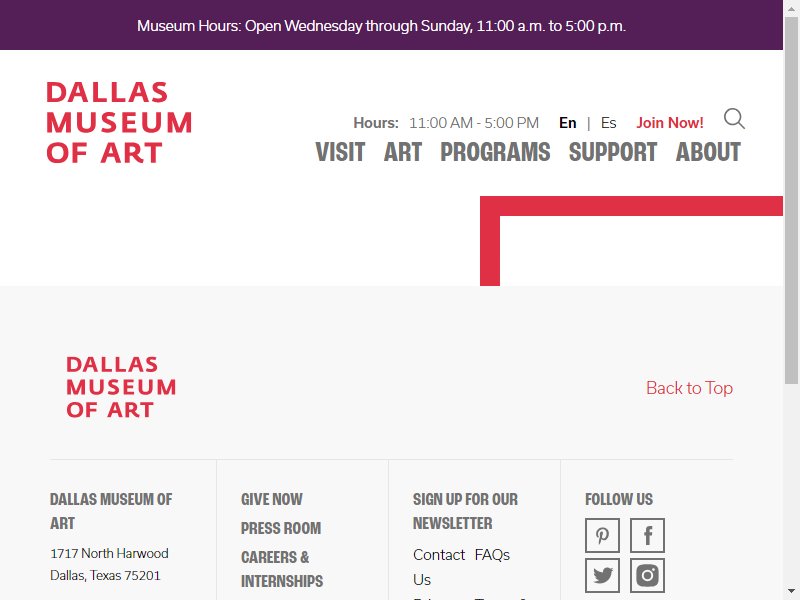Select the En language option

coord(567,123)
